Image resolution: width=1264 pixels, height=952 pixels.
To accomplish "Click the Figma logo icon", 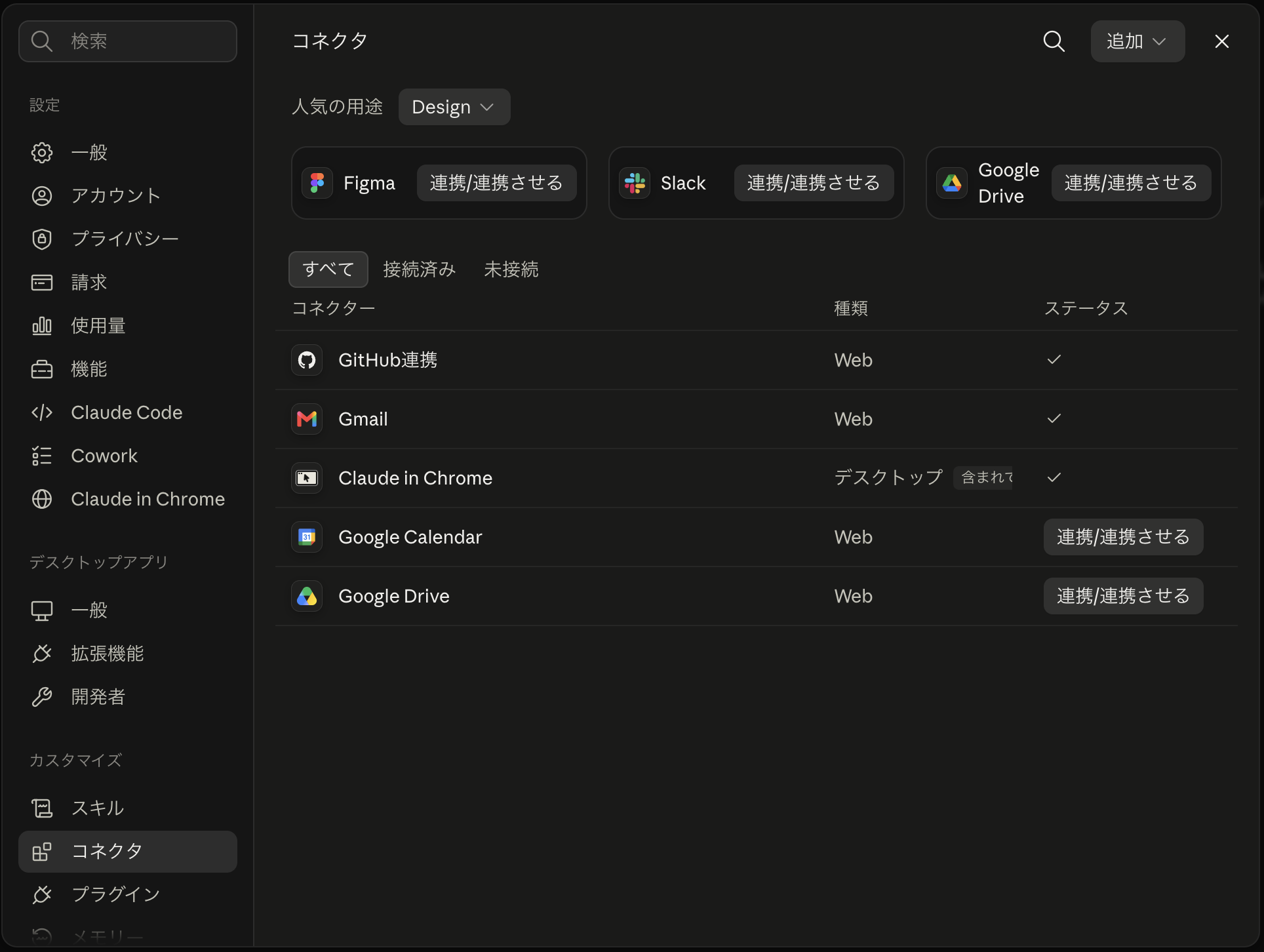I will (317, 183).
